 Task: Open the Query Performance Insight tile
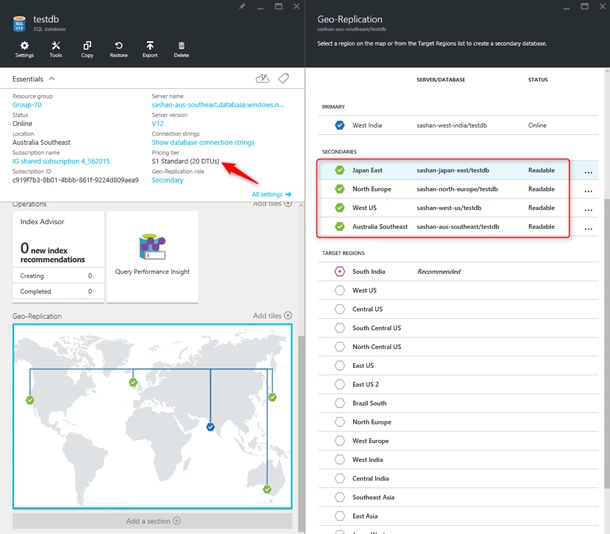click(x=152, y=257)
